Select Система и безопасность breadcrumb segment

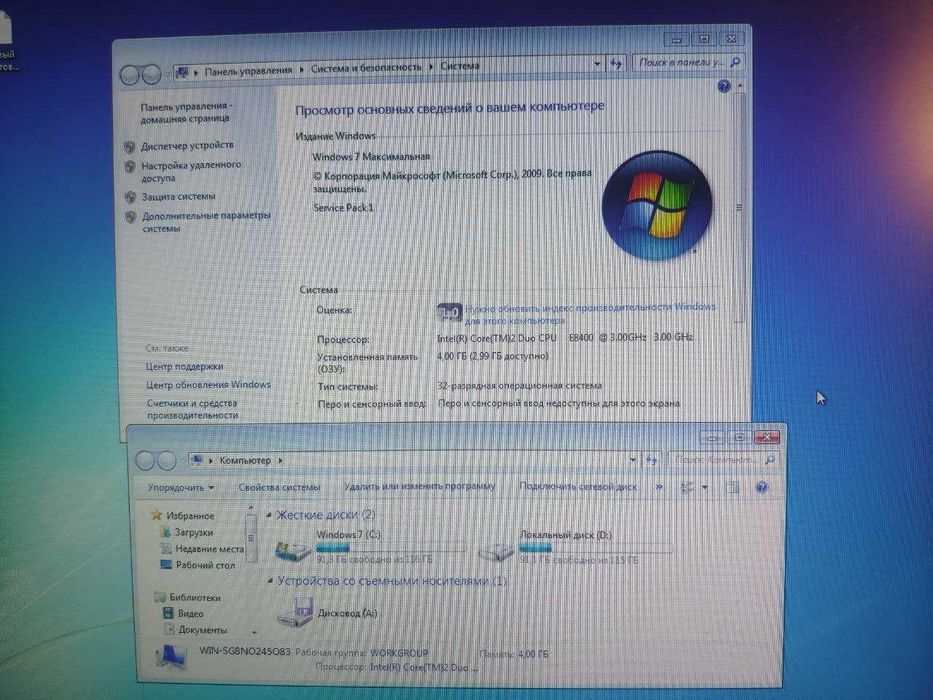click(x=366, y=68)
